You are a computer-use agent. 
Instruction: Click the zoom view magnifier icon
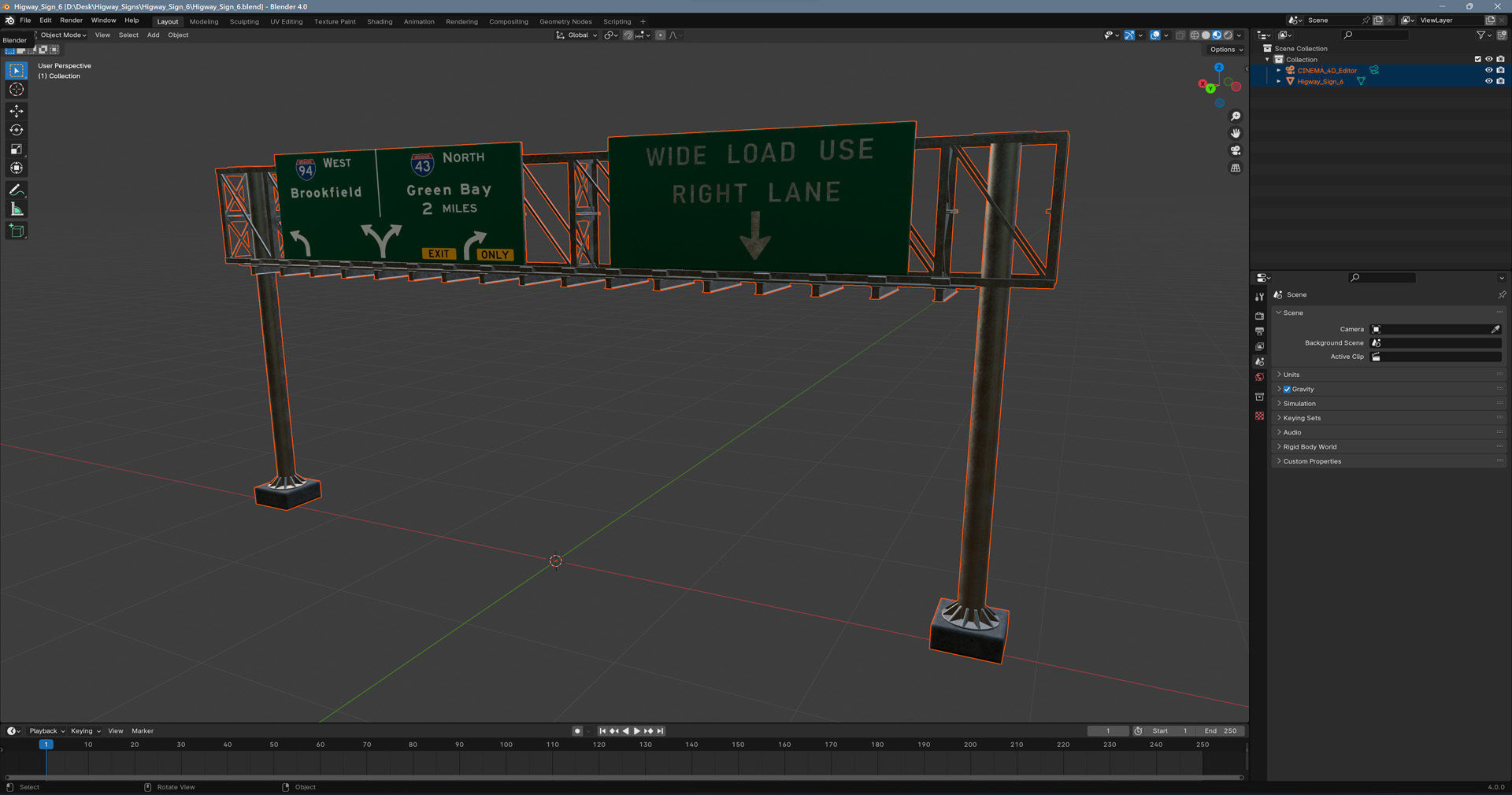pos(1236,116)
